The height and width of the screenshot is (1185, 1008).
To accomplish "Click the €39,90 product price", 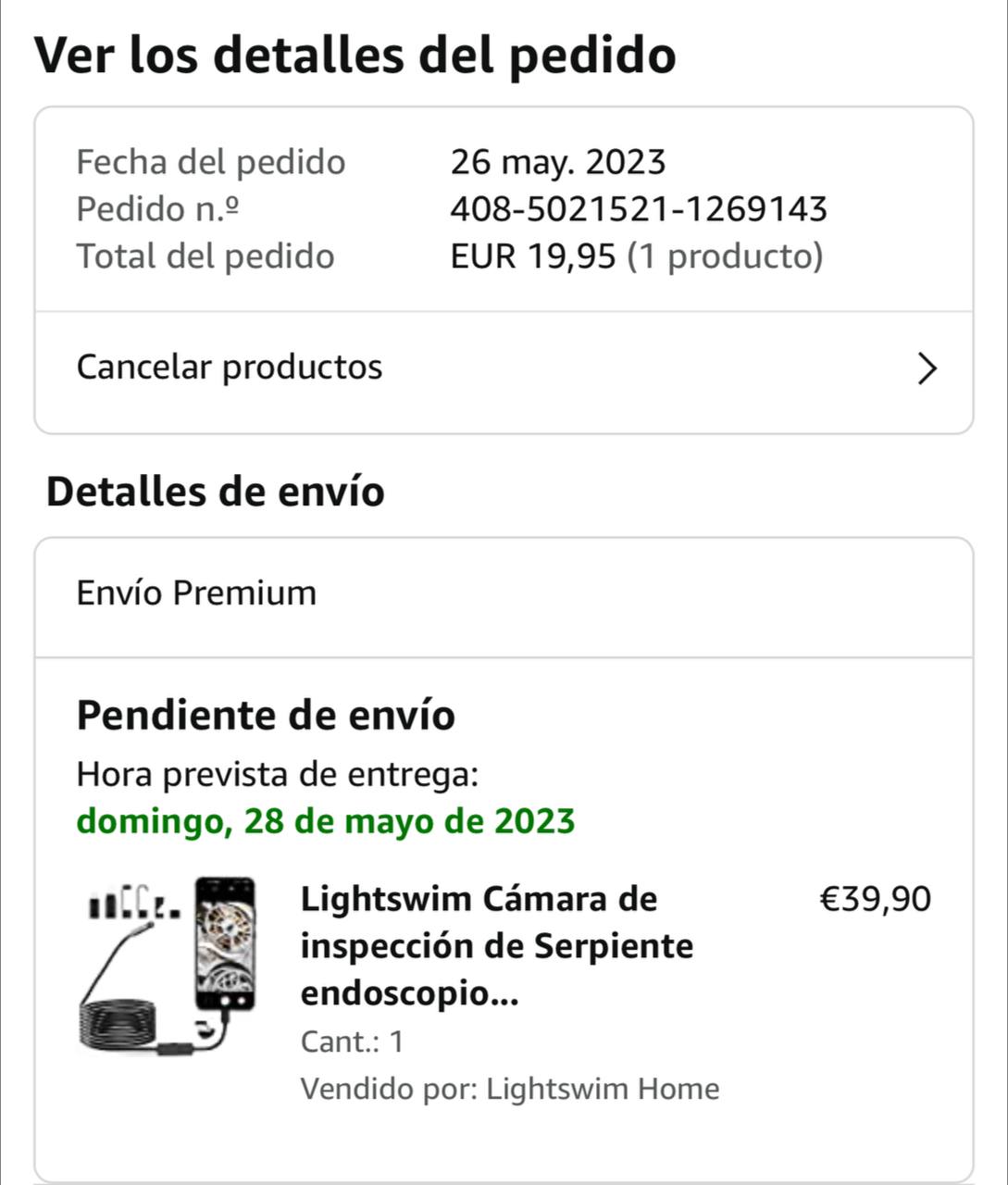I will click(875, 899).
